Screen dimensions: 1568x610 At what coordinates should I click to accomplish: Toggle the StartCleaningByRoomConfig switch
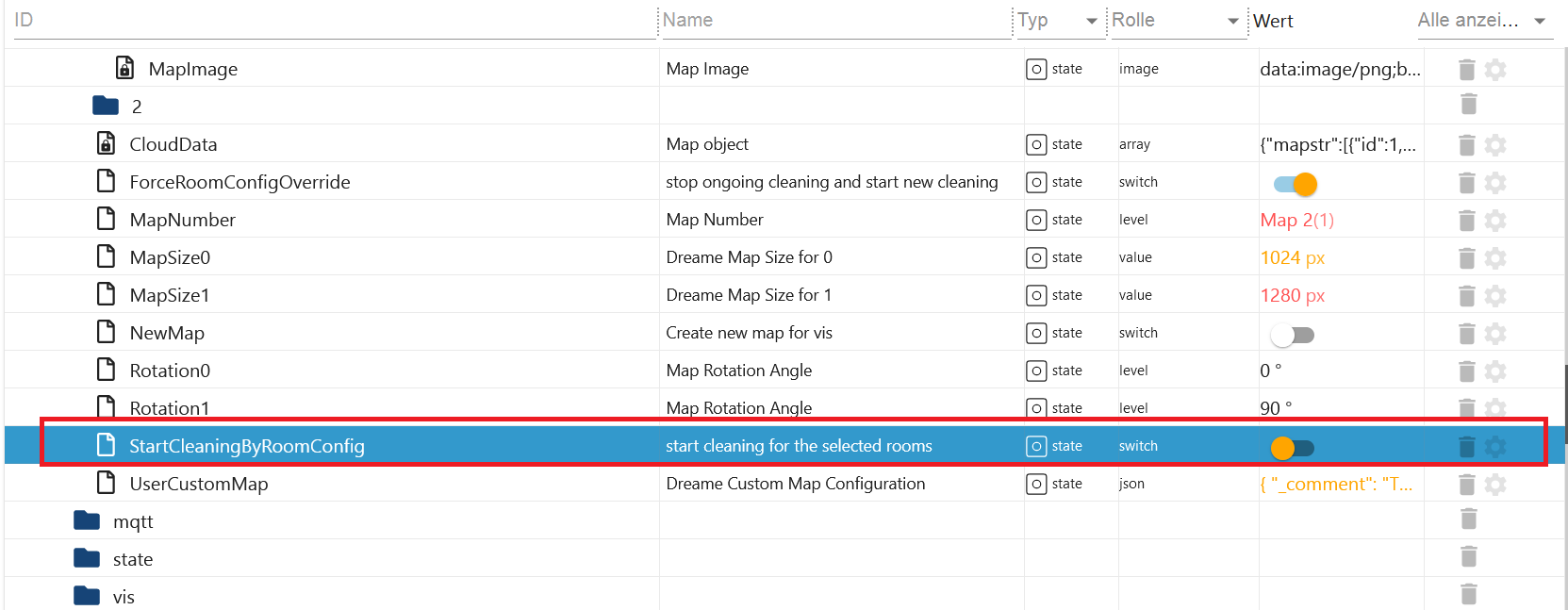(x=1292, y=448)
